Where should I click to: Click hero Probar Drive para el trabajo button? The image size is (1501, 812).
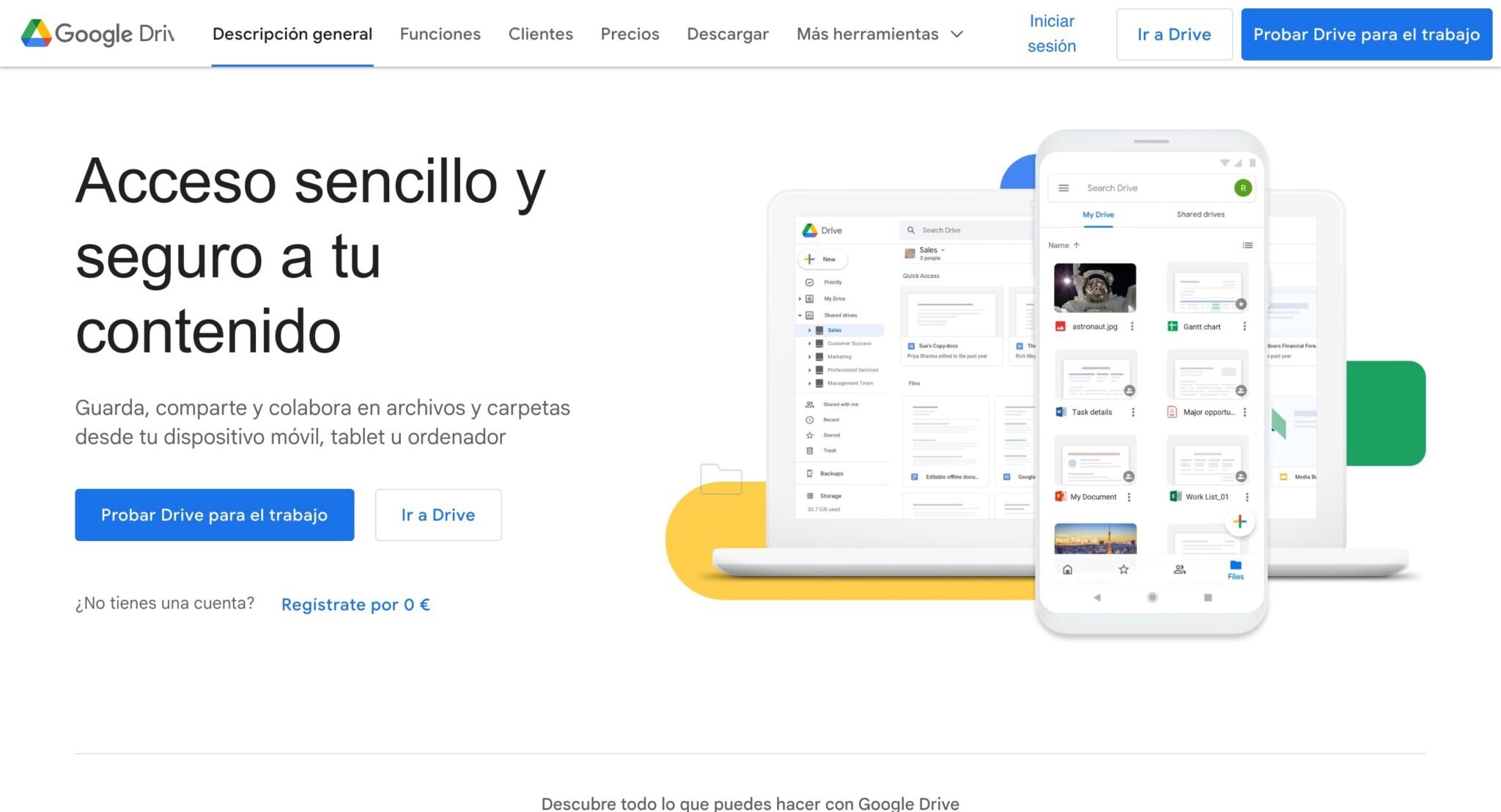tap(215, 515)
